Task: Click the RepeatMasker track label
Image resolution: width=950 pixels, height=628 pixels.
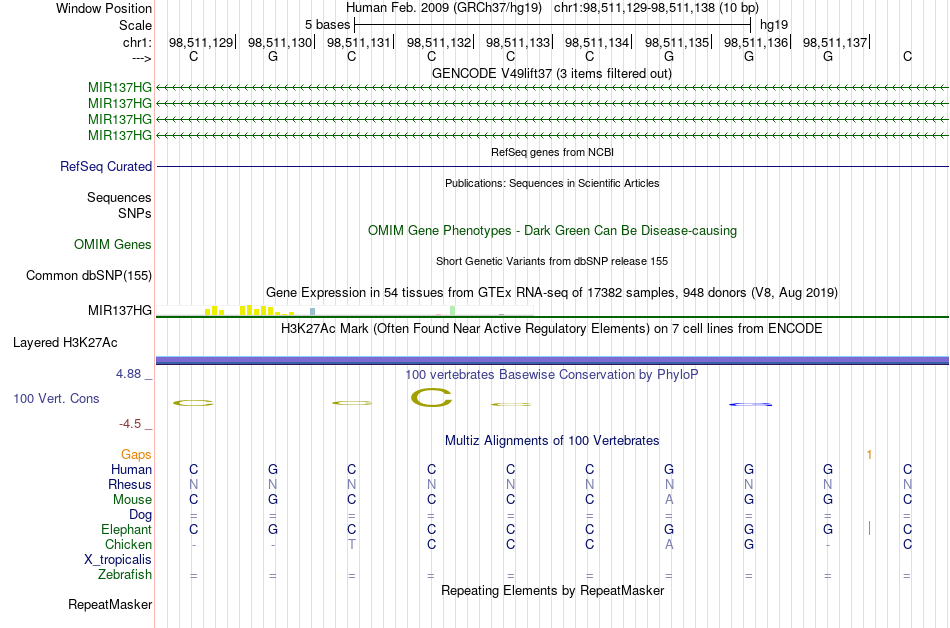Action: (x=110, y=604)
